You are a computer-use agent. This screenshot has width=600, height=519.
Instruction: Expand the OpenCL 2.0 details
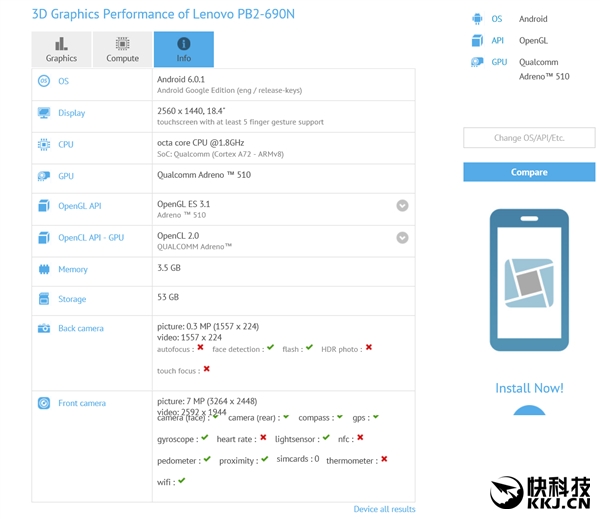(402, 238)
